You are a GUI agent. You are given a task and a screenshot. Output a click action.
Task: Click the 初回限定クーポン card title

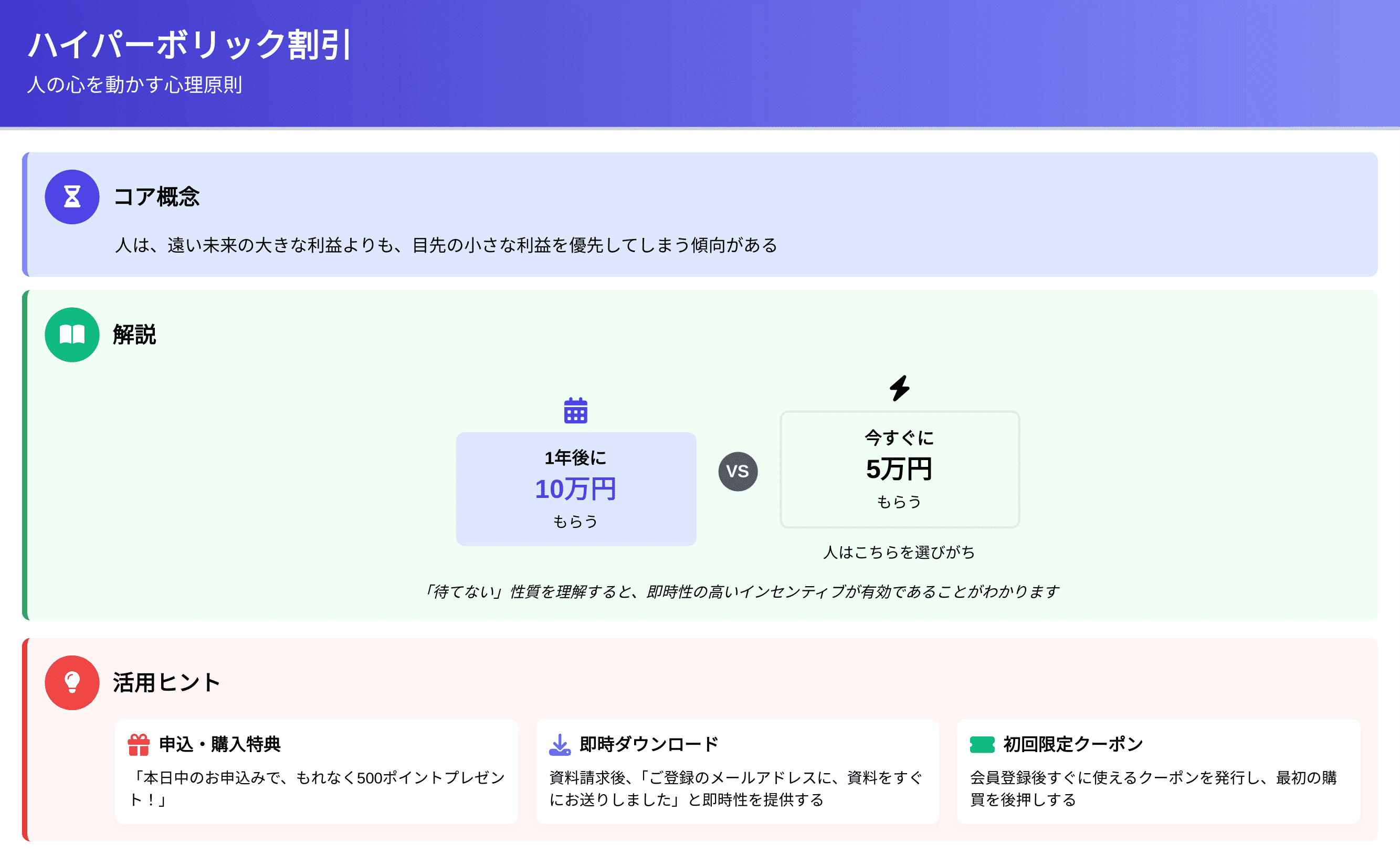(1073, 744)
